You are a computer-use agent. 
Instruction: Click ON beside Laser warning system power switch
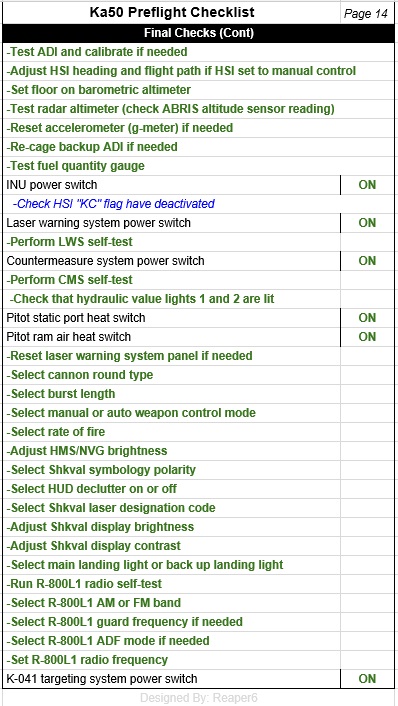pyautogui.click(x=367, y=223)
